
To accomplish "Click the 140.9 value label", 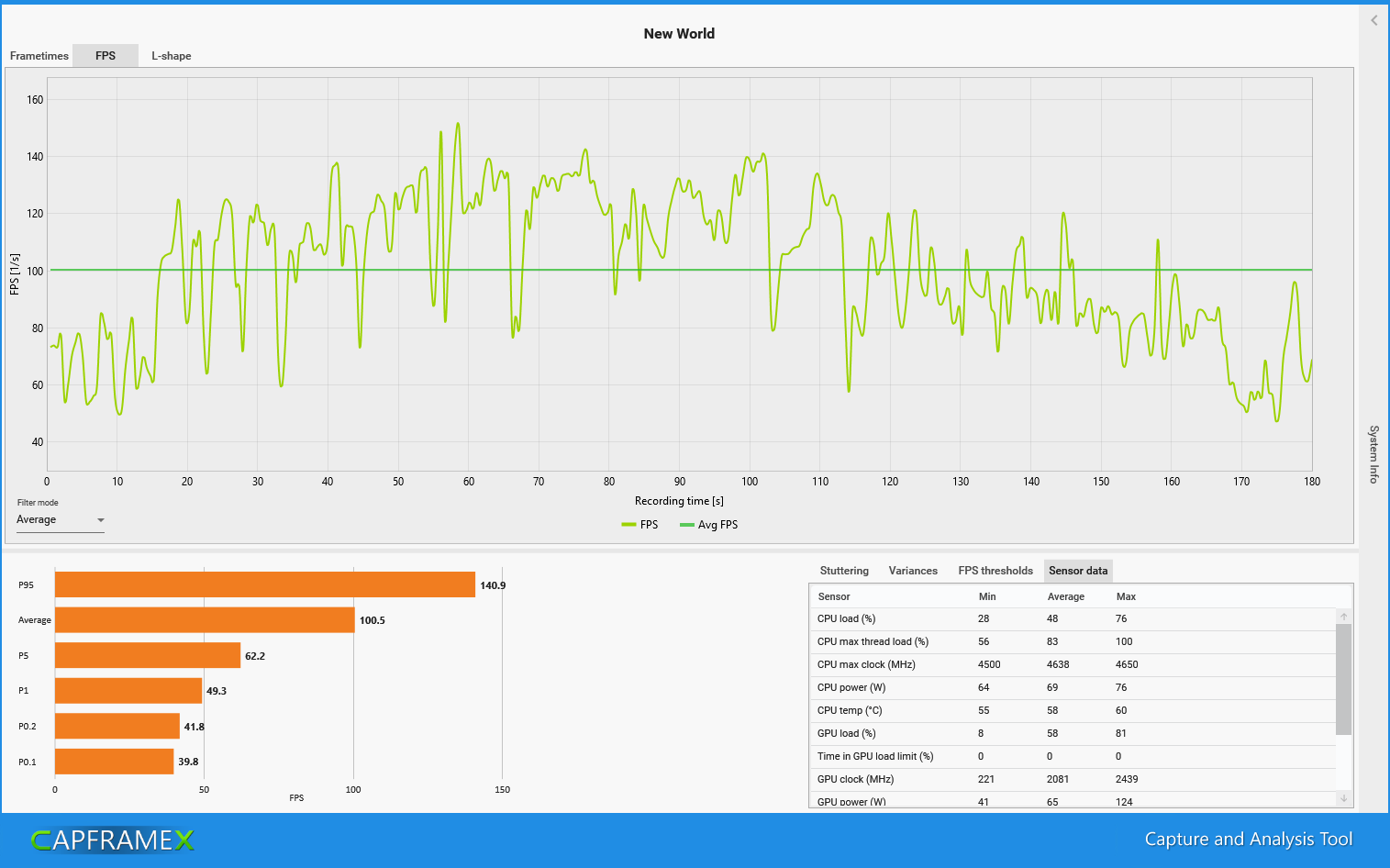I will pyautogui.click(x=493, y=585).
